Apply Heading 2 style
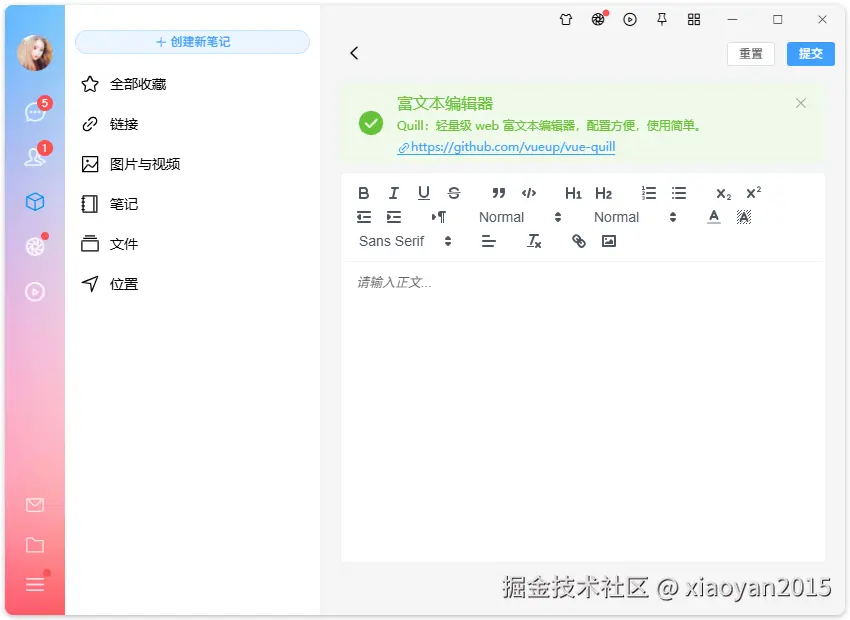The width and height of the screenshot is (850, 620). (x=603, y=193)
